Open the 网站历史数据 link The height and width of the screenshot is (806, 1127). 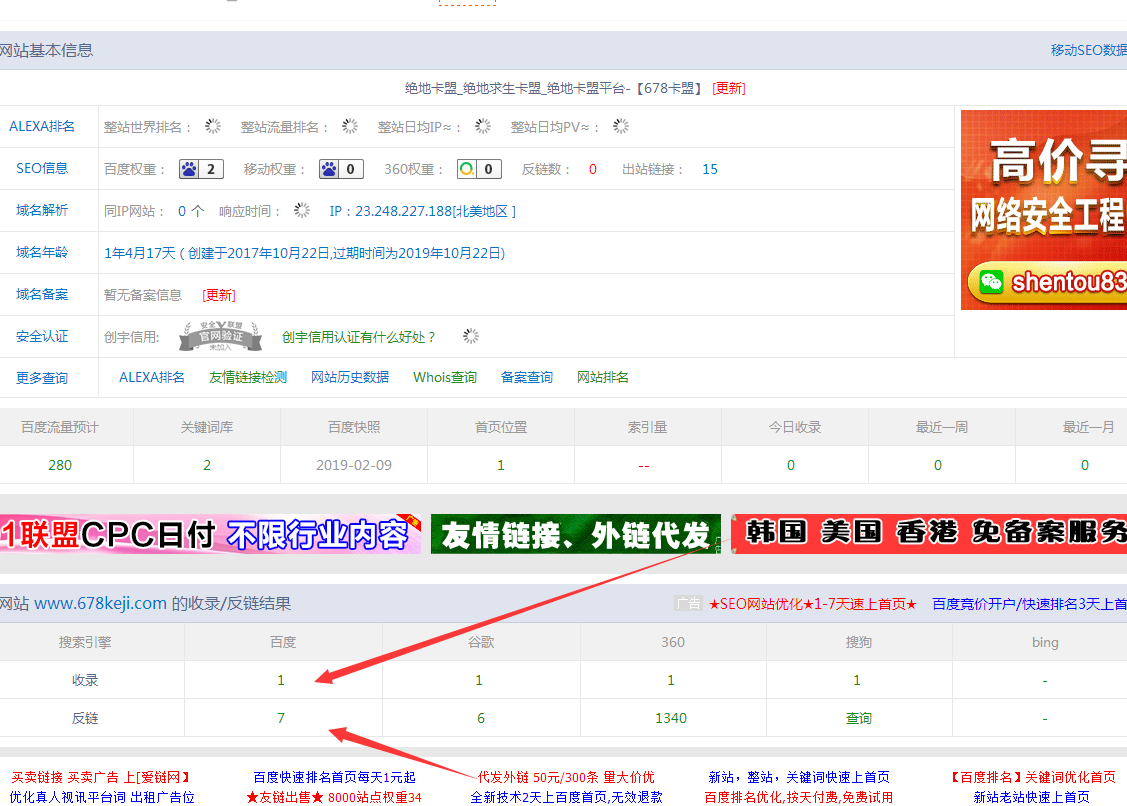tap(350, 377)
